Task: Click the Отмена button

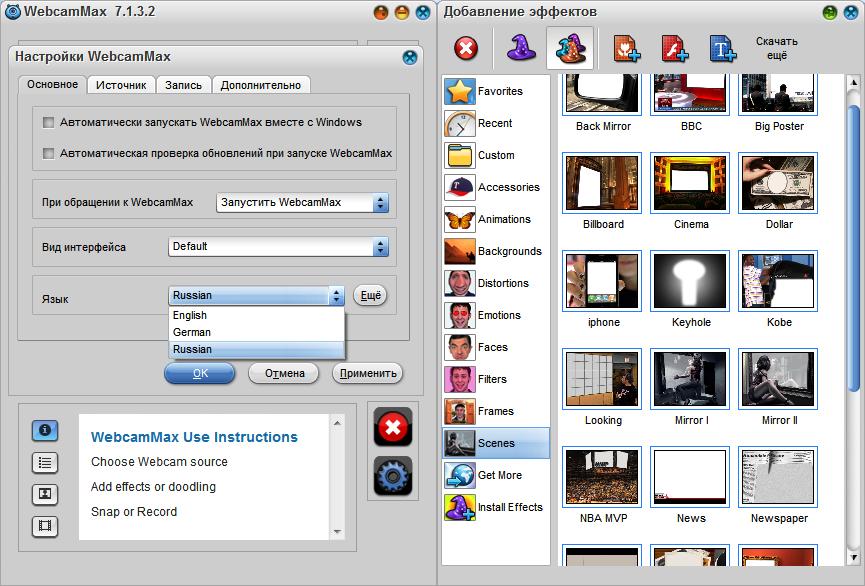Action: click(284, 374)
